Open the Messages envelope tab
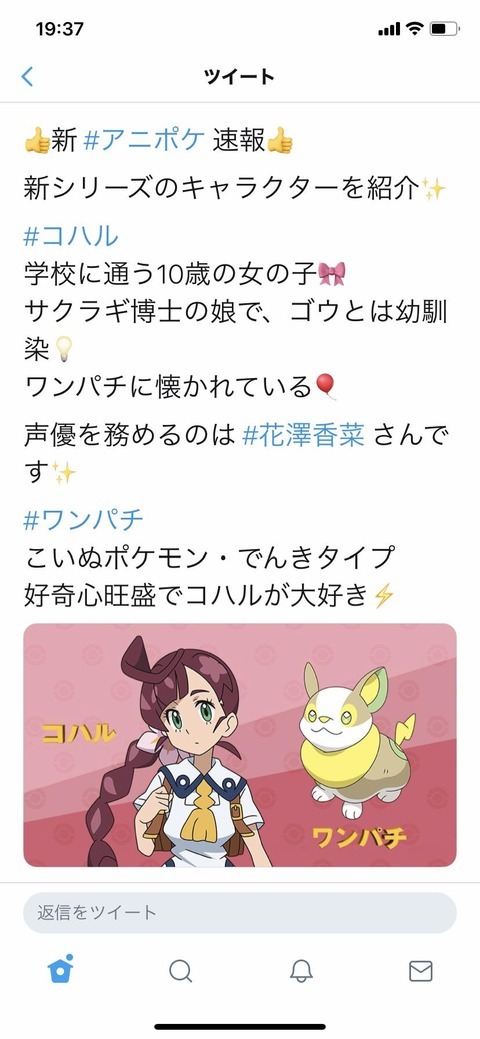Viewport: 480px width, 1039px height. pos(420,971)
